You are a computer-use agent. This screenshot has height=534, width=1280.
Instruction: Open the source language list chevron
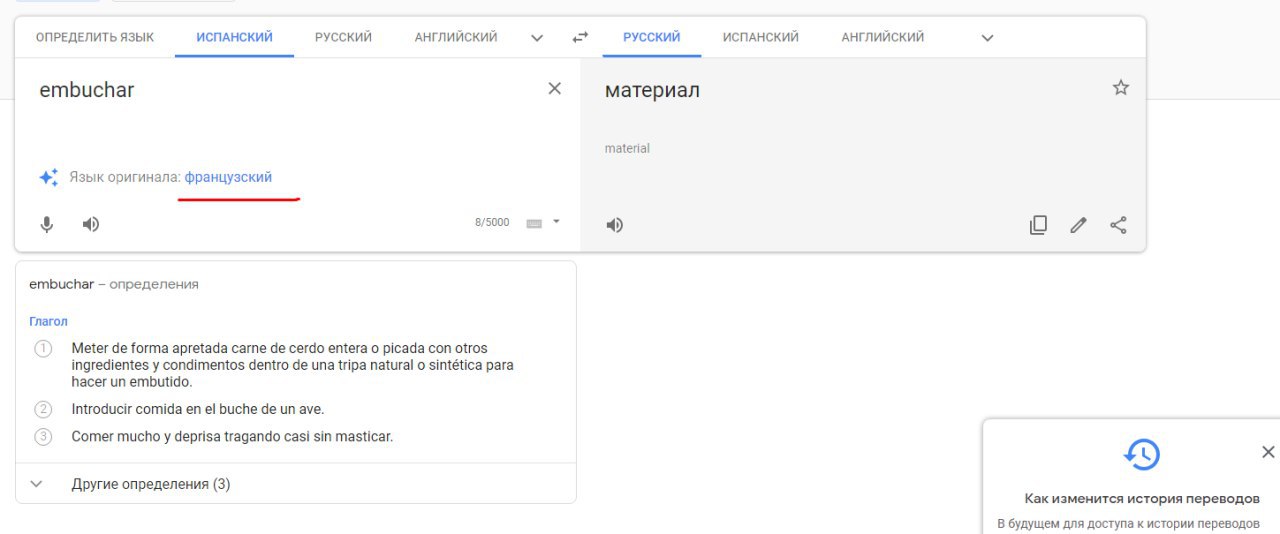[537, 38]
